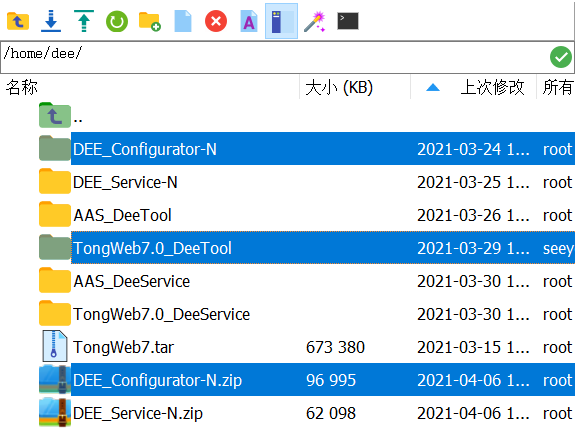Sort files by the 大小 (KB) column header
The width and height of the screenshot is (576, 429).
click(x=339, y=87)
